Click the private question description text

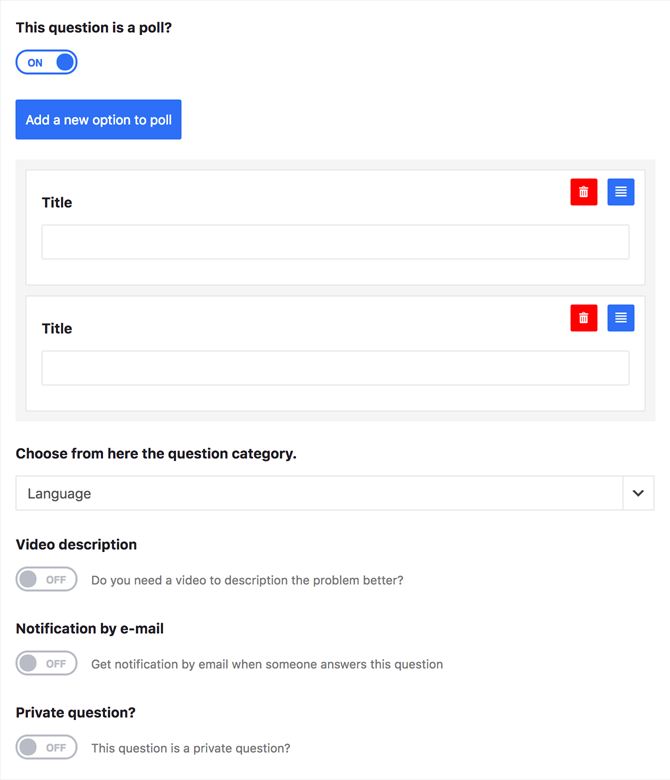[x=191, y=748]
